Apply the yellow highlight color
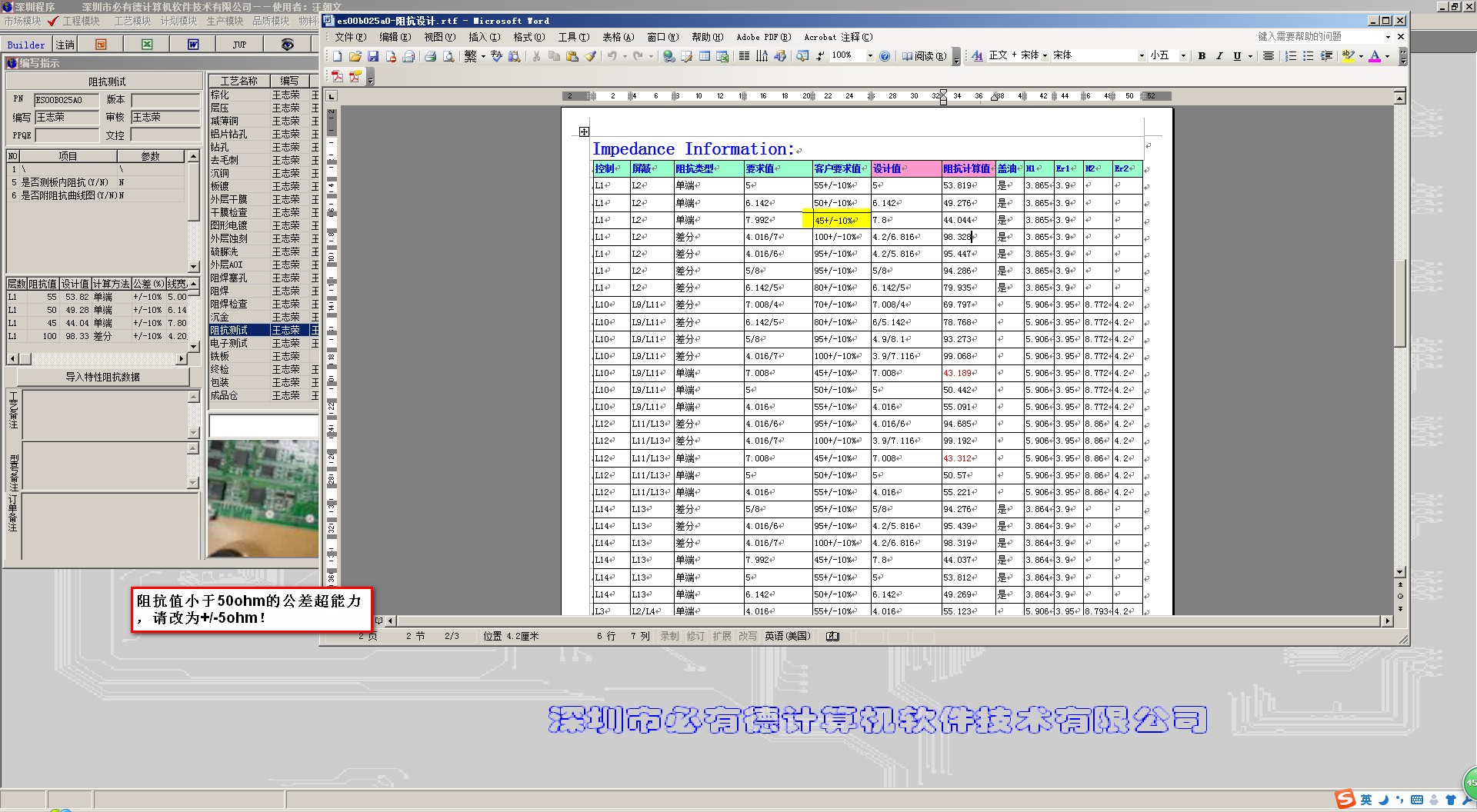This screenshot has height=812, width=1477. pyautogui.click(x=1348, y=56)
